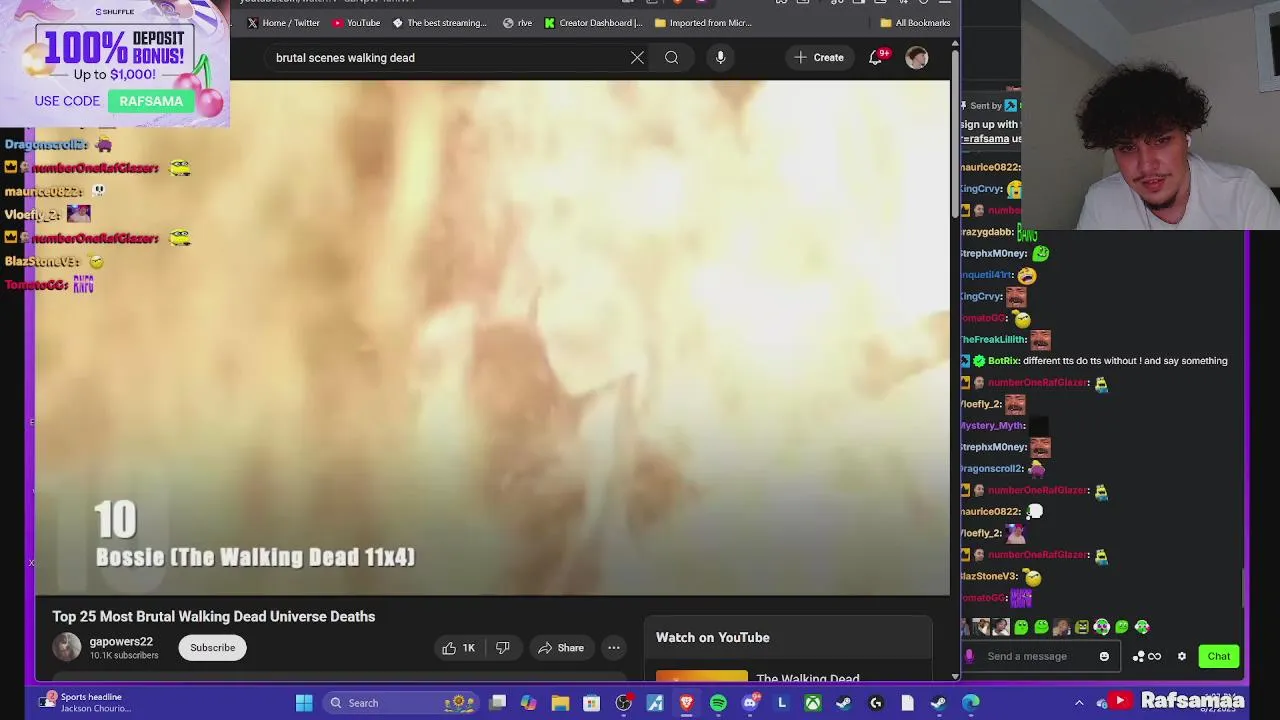1280x720 pixels.
Task: Open The Walking Dead recommended video thumbnail
Action: point(701,677)
